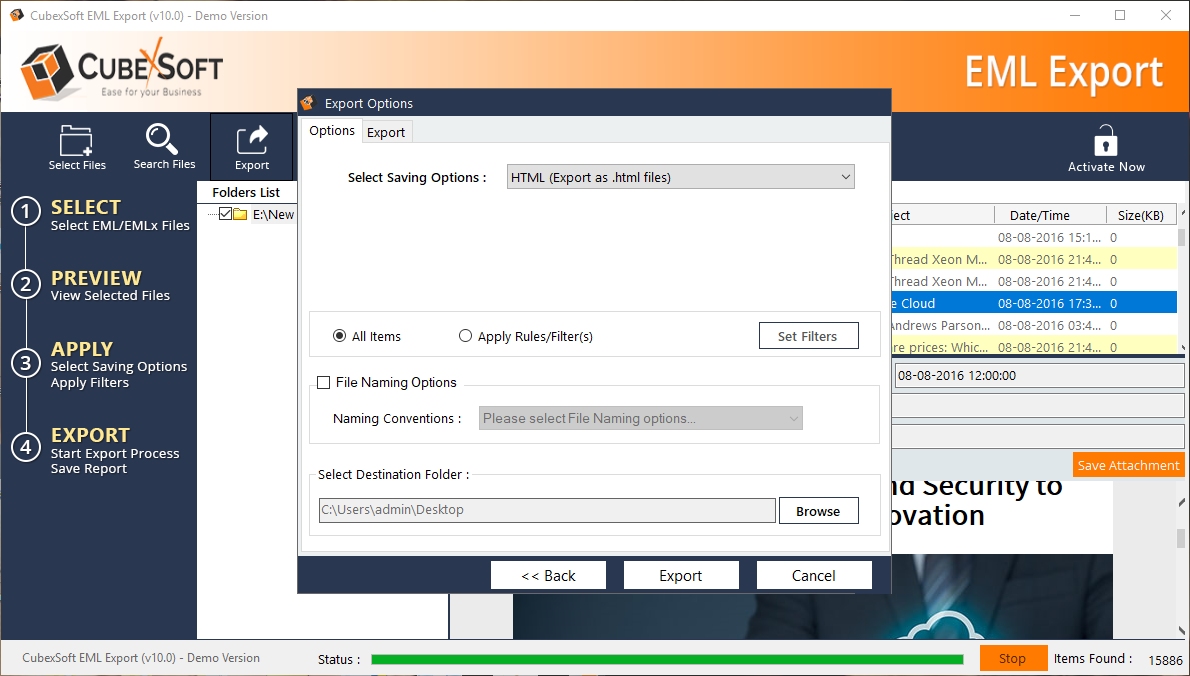The width and height of the screenshot is (1190, 676).
Task: Enable the File Naming Options checkbox
Action: click(x=324, y=382)
